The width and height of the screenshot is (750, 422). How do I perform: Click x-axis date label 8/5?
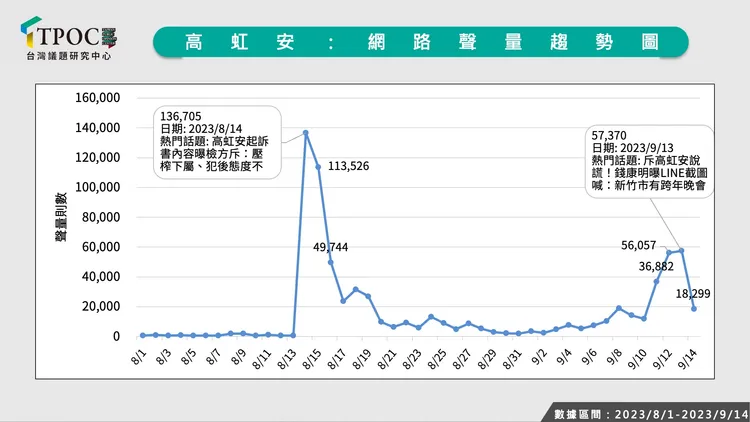tap(188, 357)
